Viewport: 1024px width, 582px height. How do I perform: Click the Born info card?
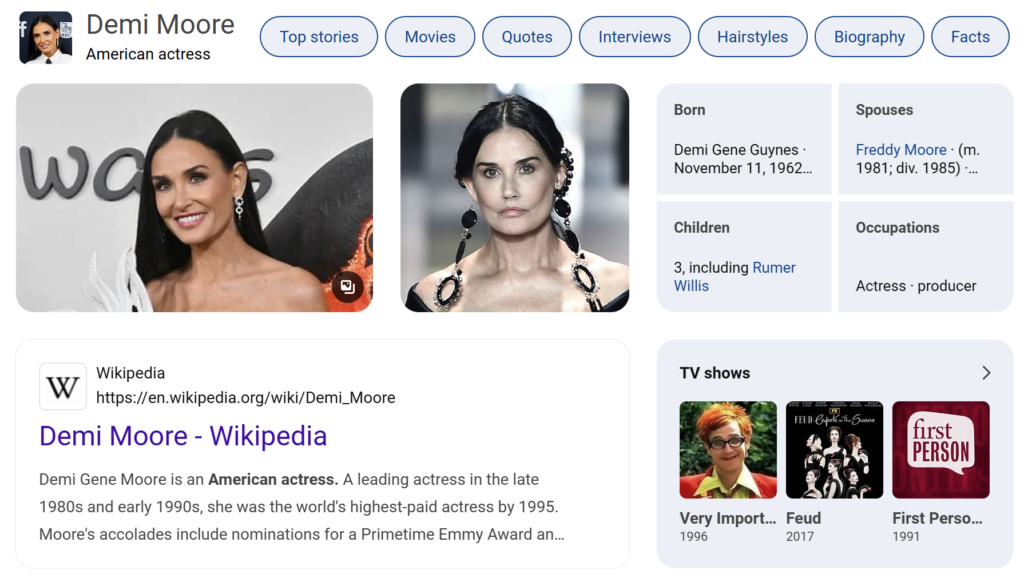(x=743, y=139)
